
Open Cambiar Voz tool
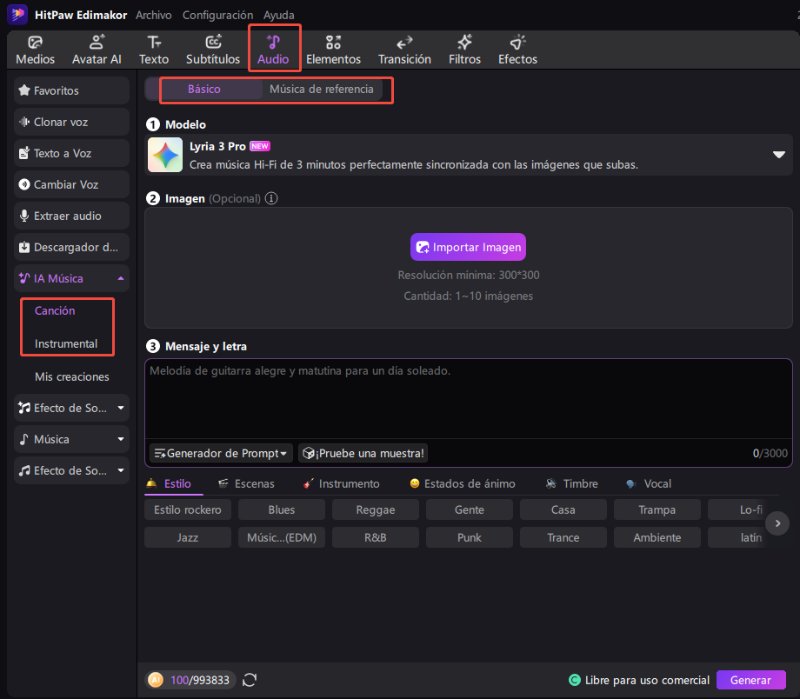pos(71,185)
